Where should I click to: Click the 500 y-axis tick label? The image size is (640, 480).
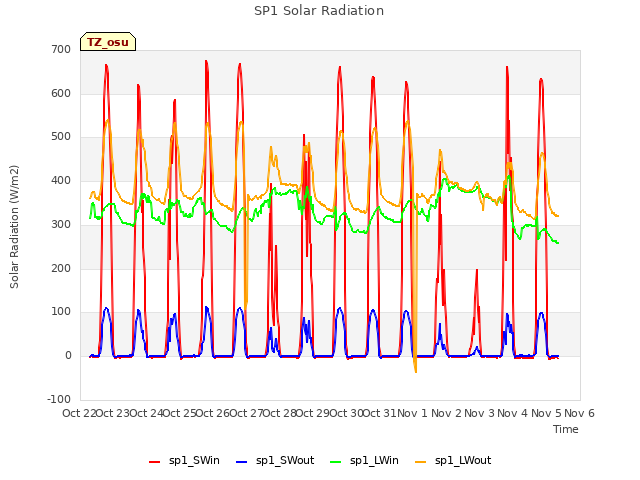pyautogui.click(x=61, y=137)
